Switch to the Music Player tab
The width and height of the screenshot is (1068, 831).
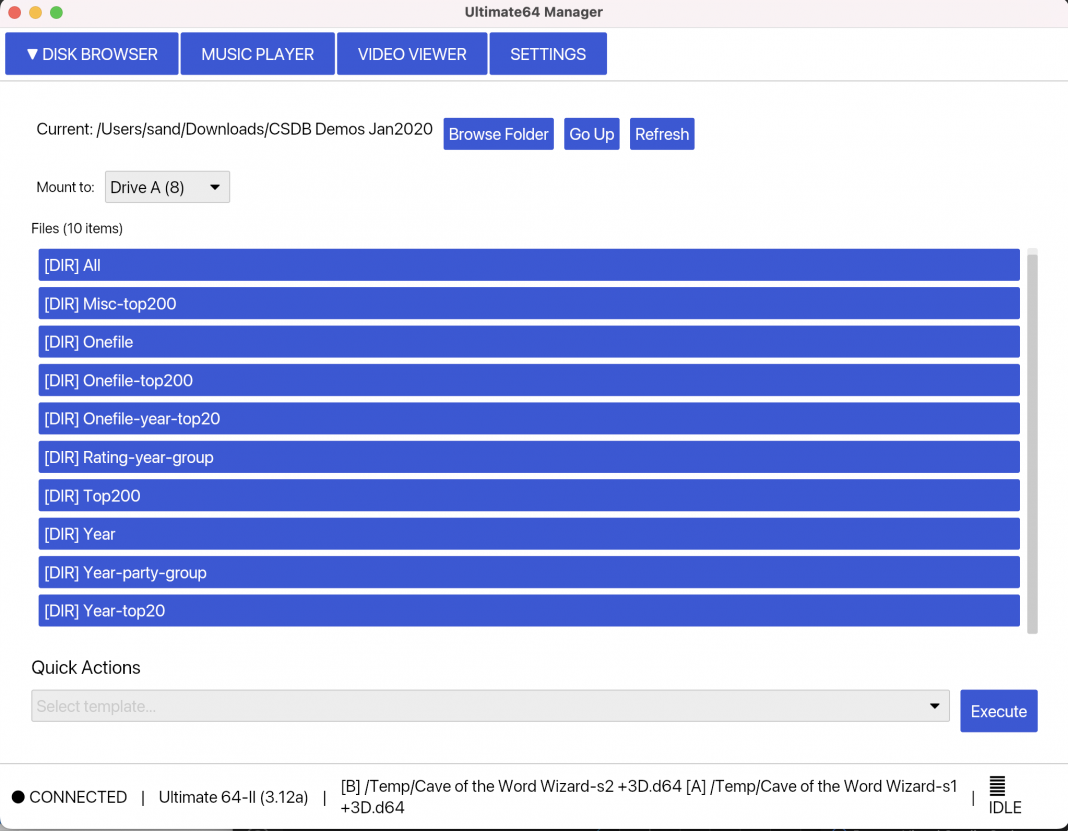point(257,54)
